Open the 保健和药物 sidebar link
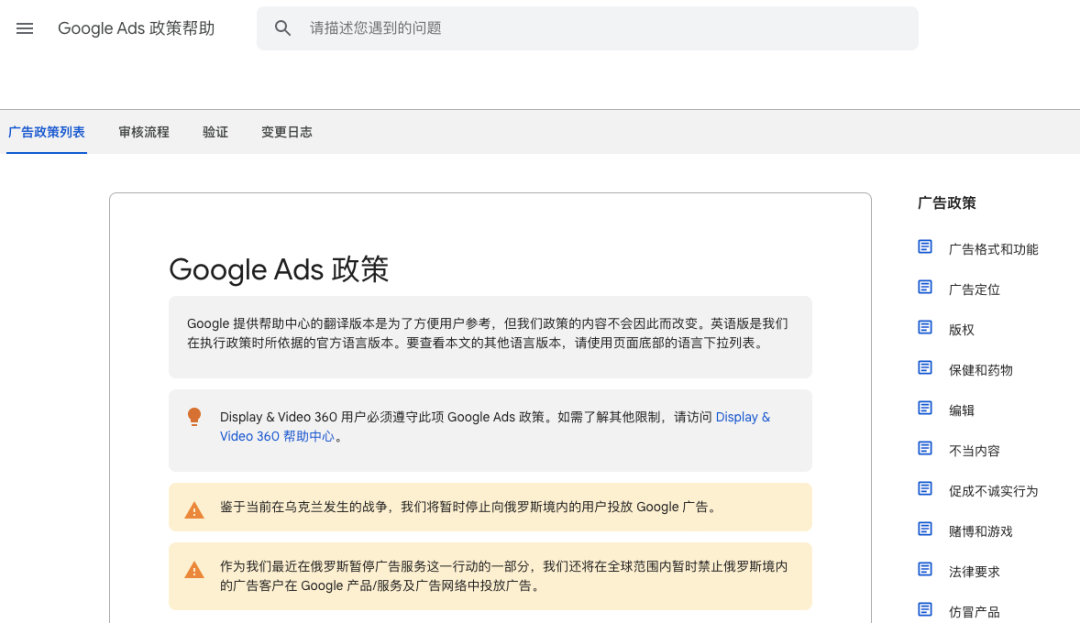 [981, 370]
